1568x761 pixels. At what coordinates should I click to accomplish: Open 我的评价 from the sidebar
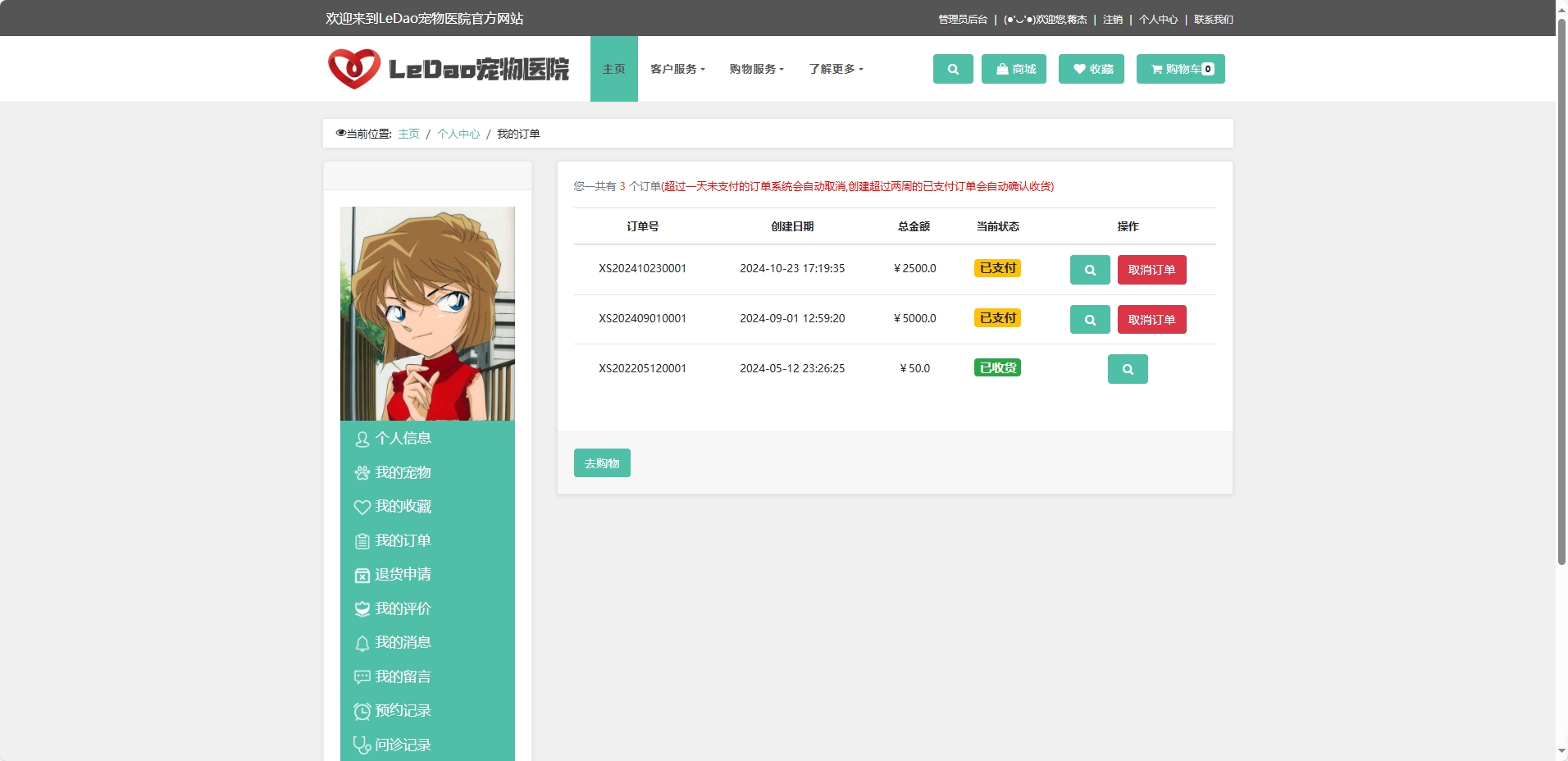click(x=403, y=608)
